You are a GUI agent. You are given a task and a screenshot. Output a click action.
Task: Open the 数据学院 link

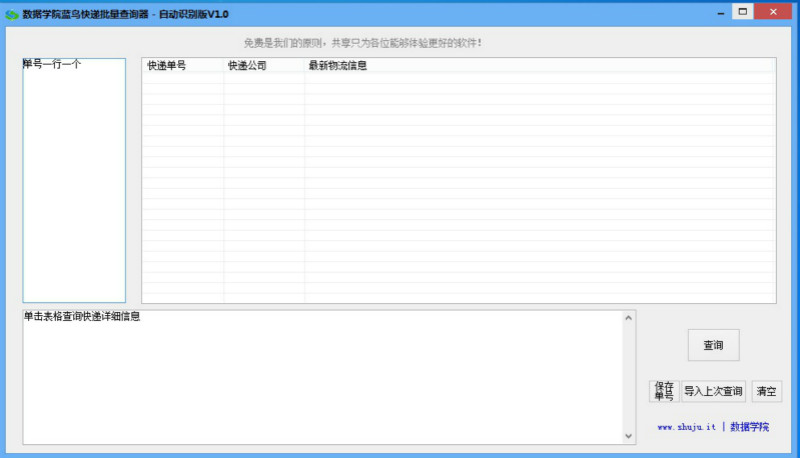click(749, 427)
